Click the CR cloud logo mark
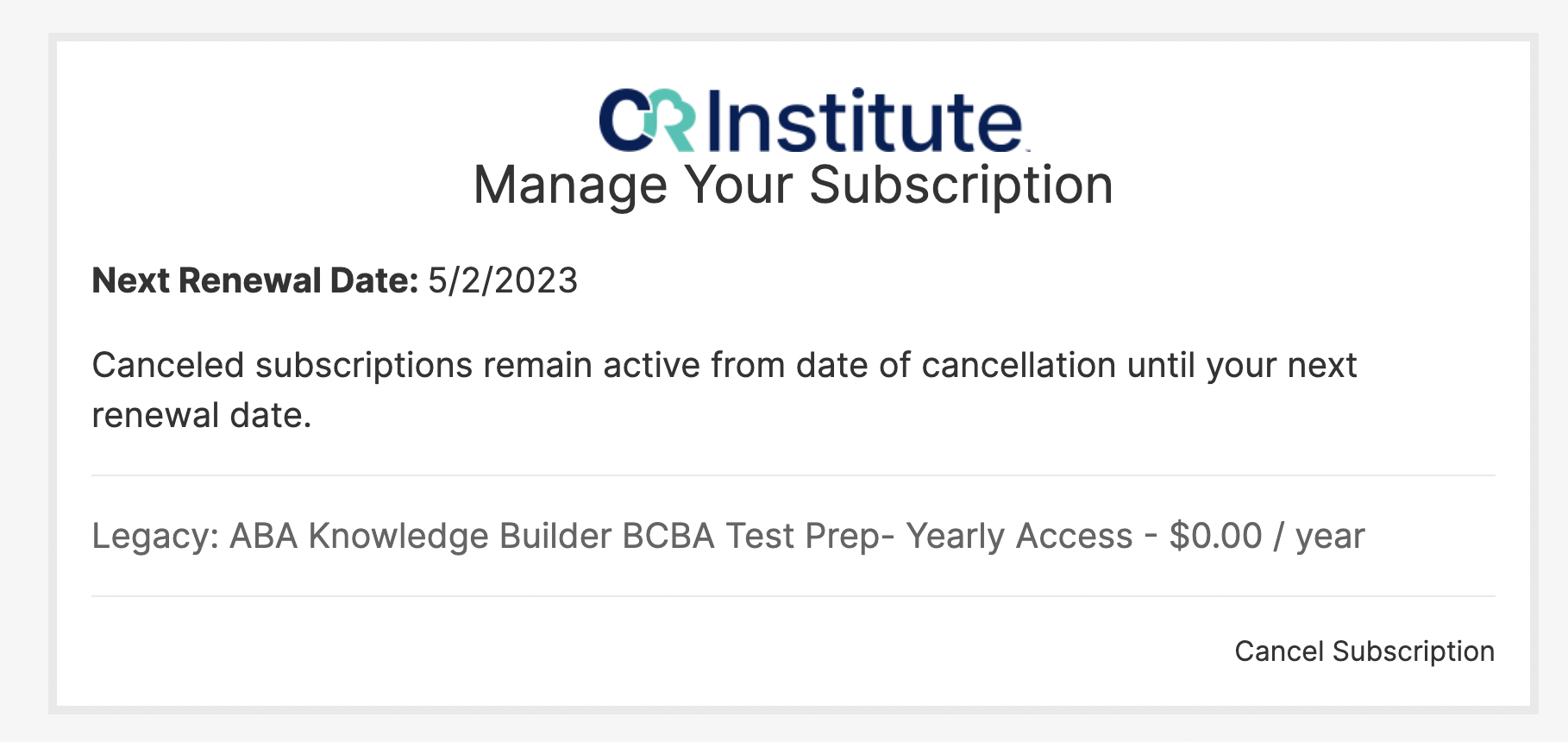The height and width of the screenshot is (742, 1568). (646, 121)
